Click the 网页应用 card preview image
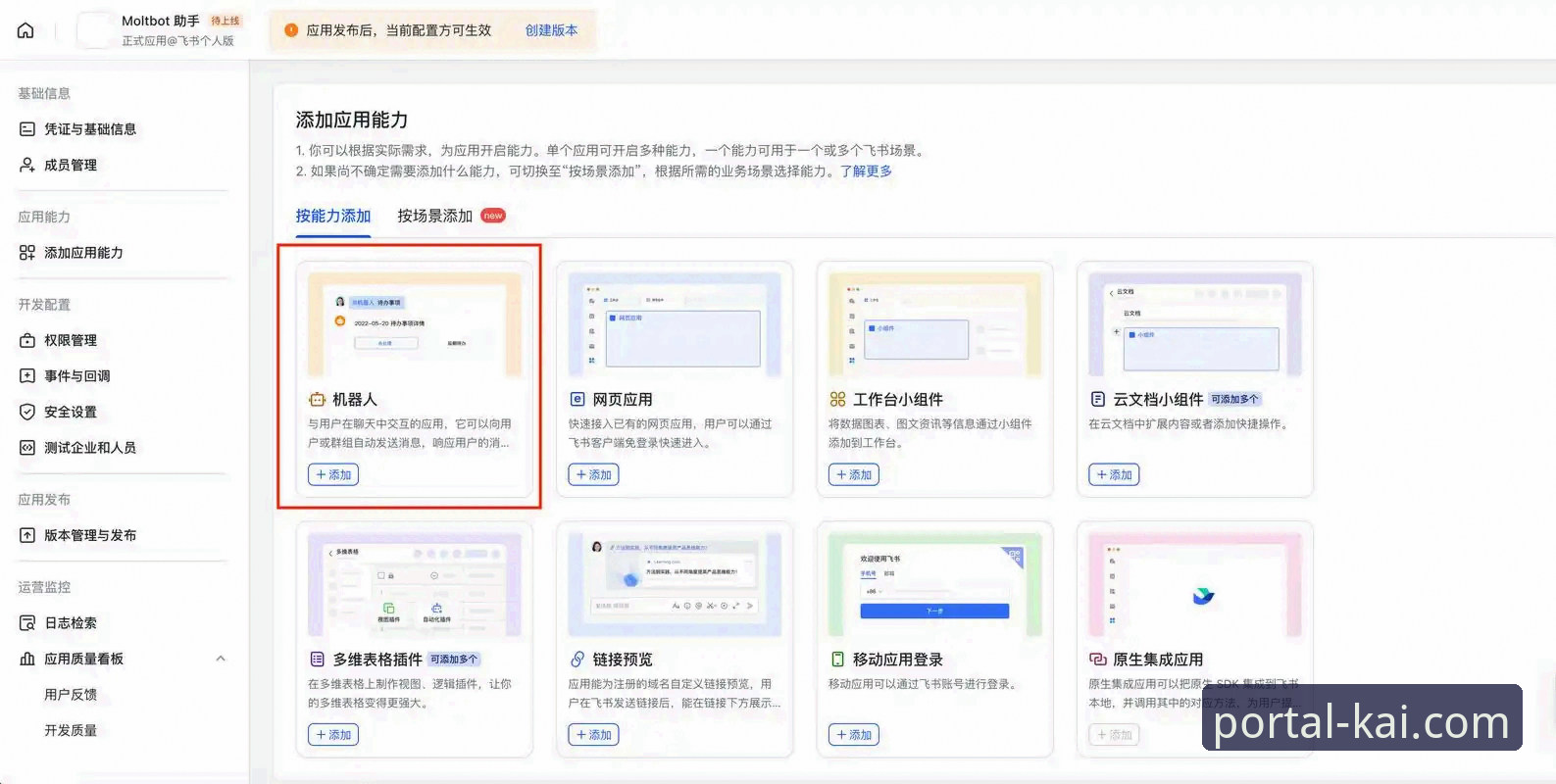Viewport: 1556px width, 784px height. 675,324
